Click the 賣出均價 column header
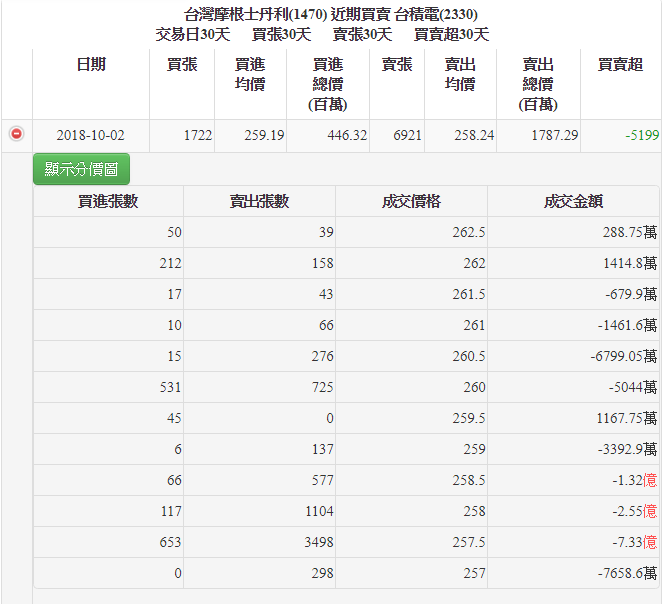 pyautogui.click(x=460, y=74)
